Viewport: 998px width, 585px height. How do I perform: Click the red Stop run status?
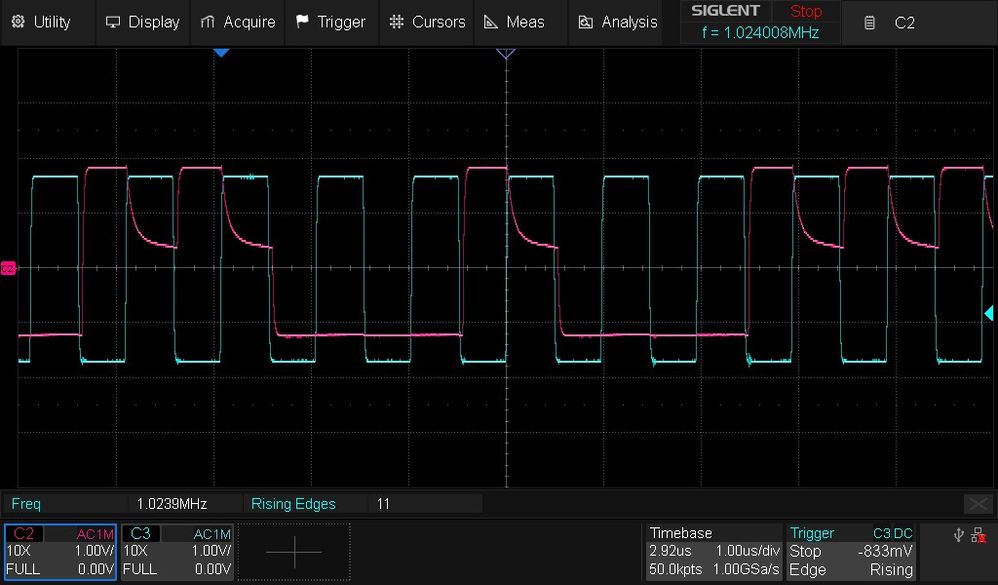(806, 11)
